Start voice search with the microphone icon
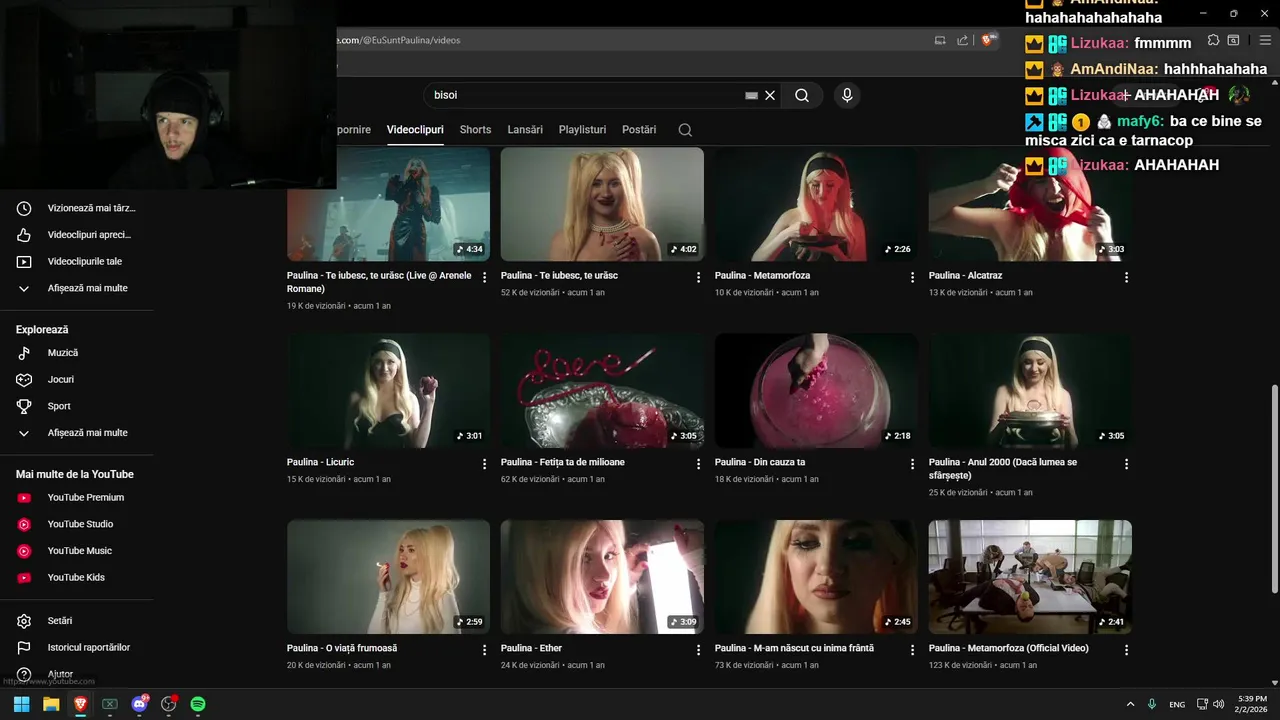The image size is (1280, 720). click(x=847, y=95)
